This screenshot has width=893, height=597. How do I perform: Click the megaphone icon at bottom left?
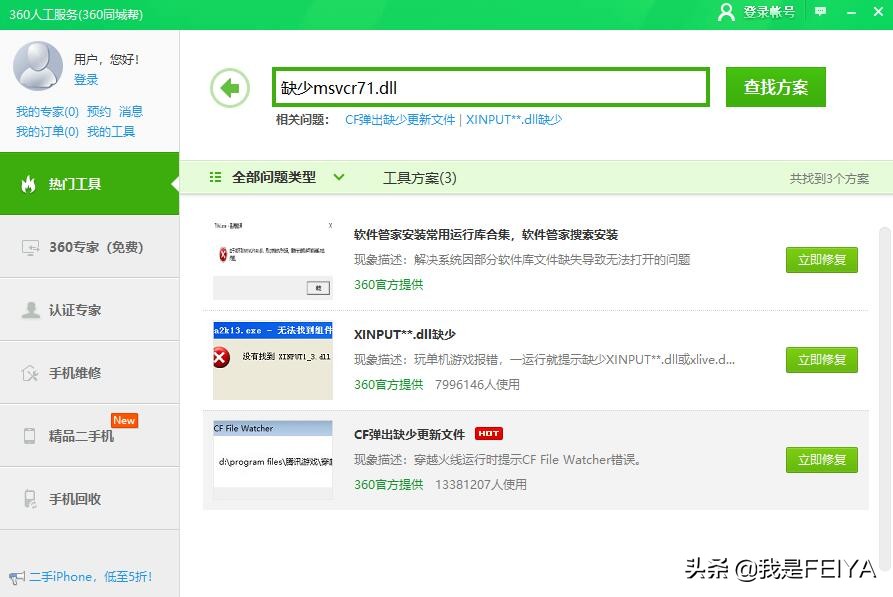coord(17,578)
